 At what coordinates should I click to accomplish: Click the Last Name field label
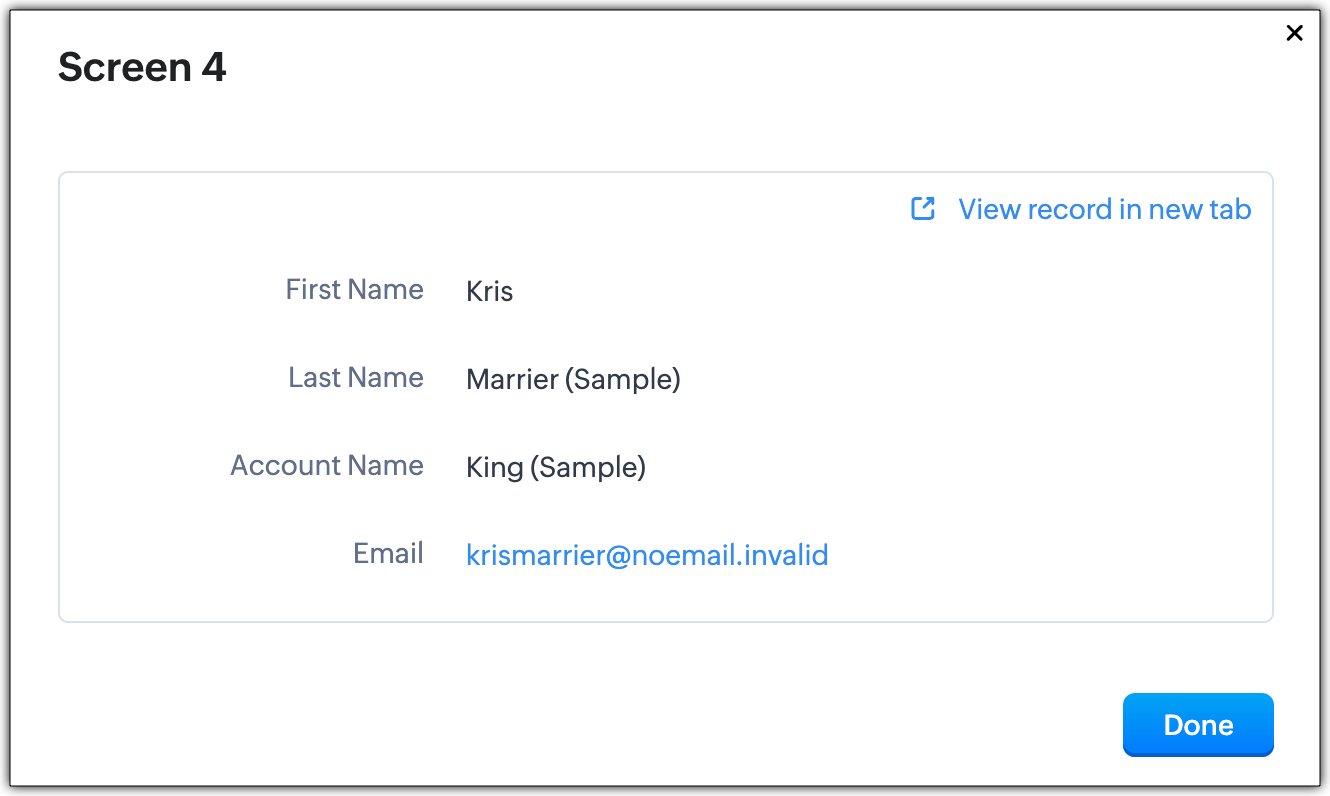[x=356, y=378]
